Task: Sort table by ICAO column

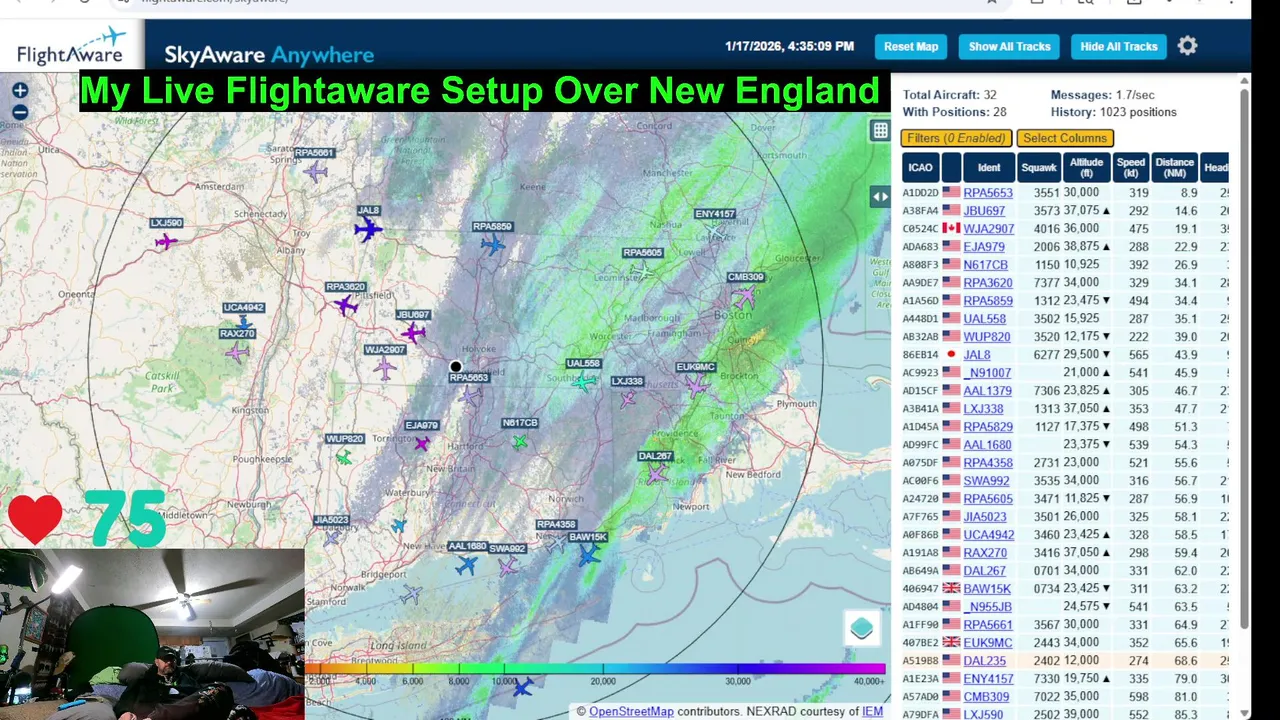Action: (x=920, y=168)
